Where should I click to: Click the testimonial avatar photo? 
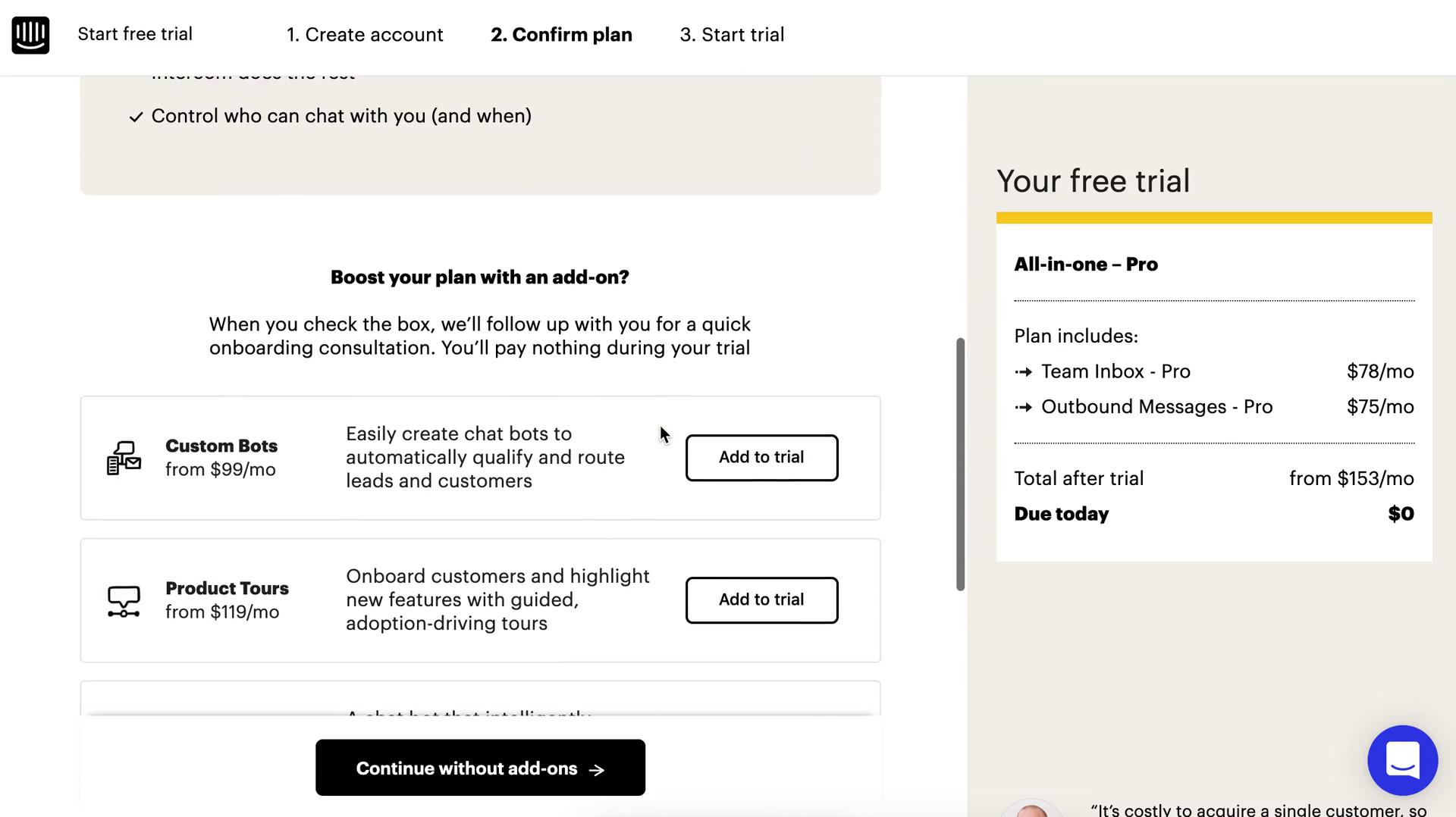coord(1031,809)
